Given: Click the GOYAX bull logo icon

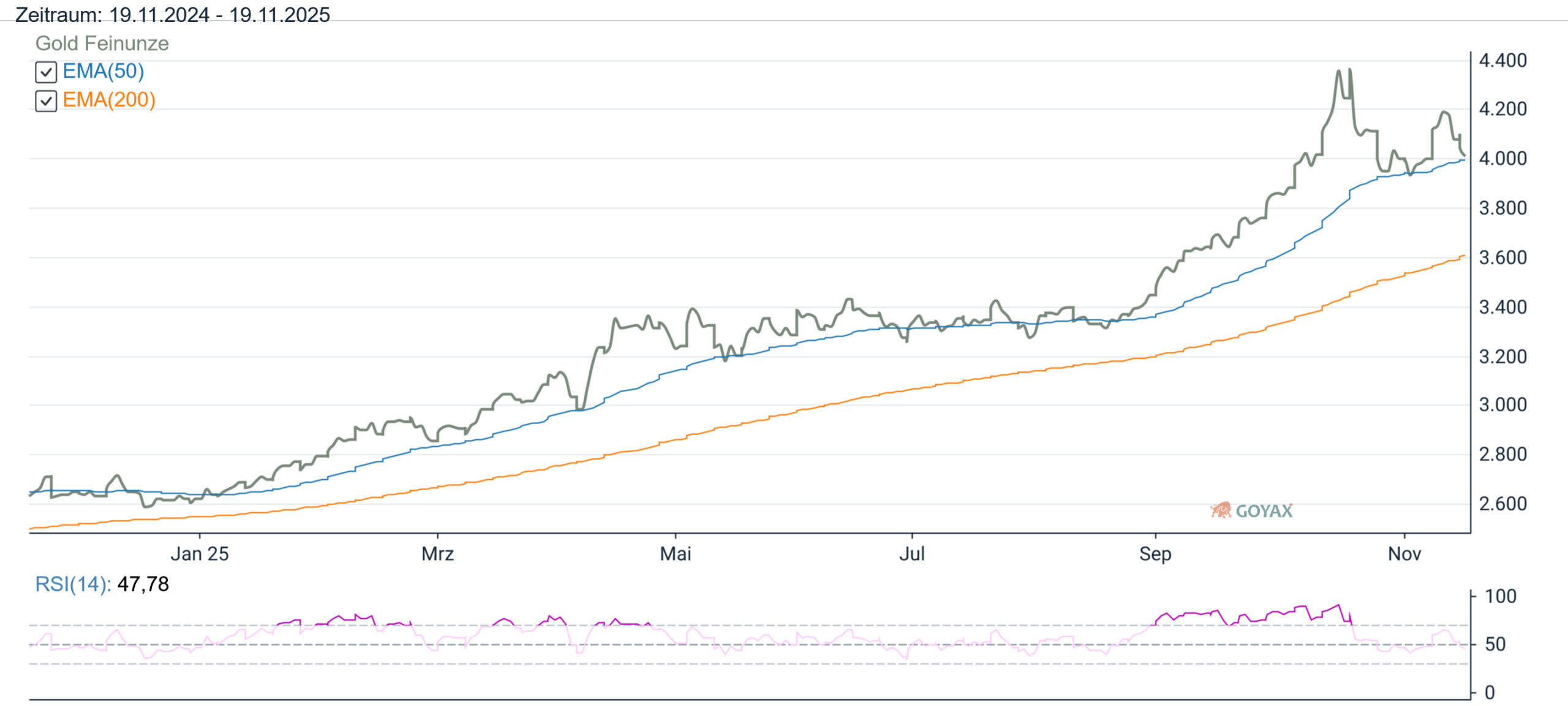Looking at the screenshot, I should [x=1221, y=510].
